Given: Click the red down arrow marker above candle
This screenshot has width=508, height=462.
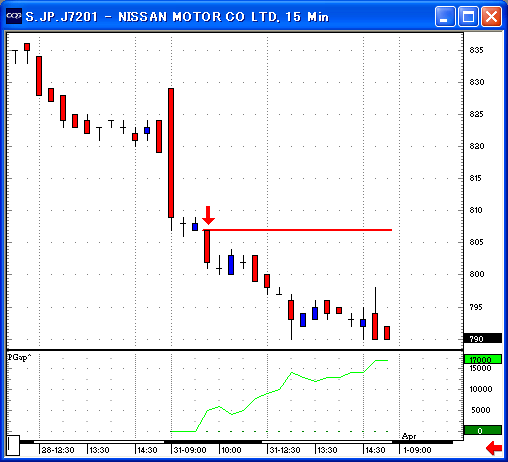Looking at the screenshot, I should tap(208, 215).
